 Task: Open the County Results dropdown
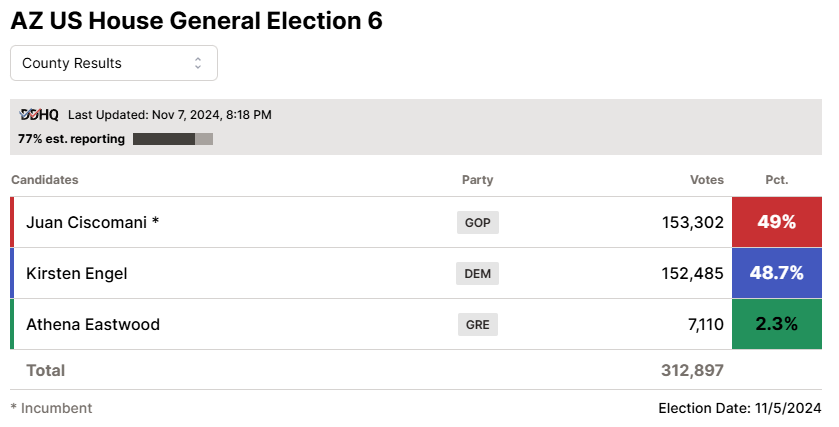click(x=114, y=63)
